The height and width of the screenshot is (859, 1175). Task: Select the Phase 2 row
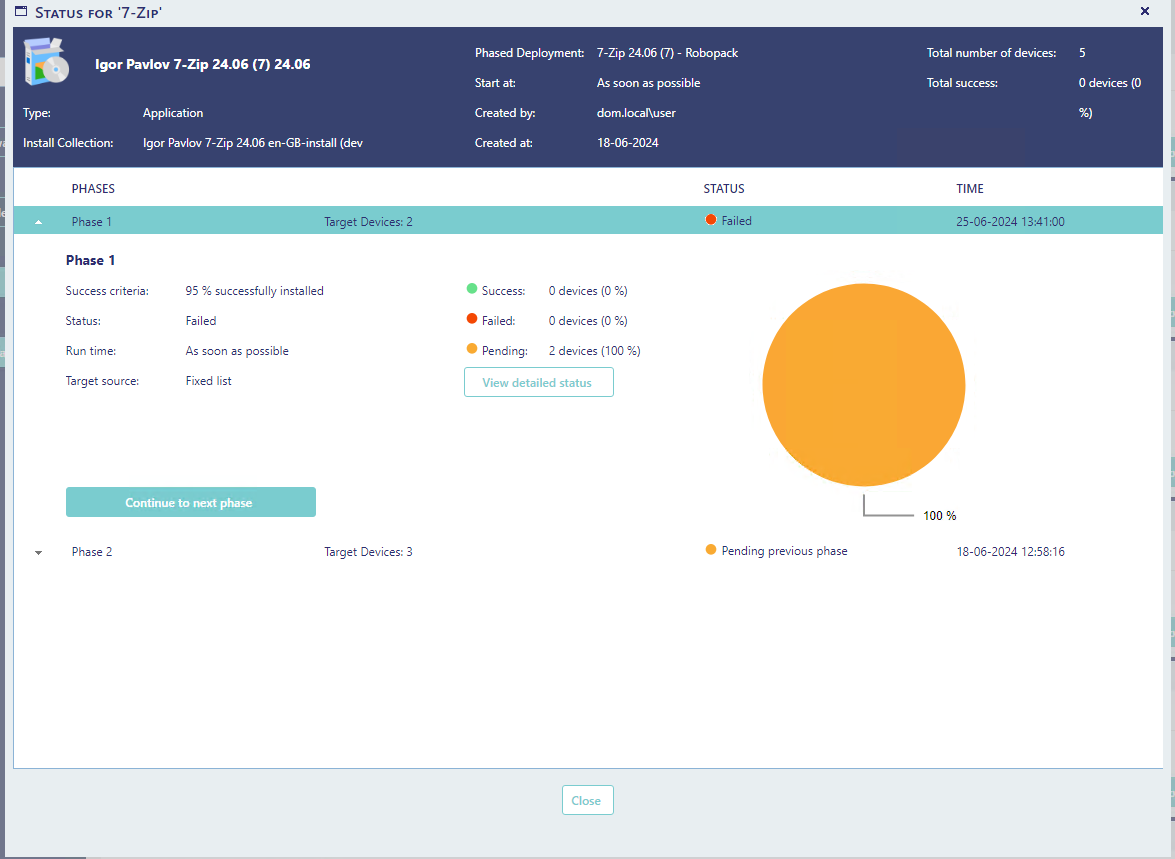pos(588,552)
